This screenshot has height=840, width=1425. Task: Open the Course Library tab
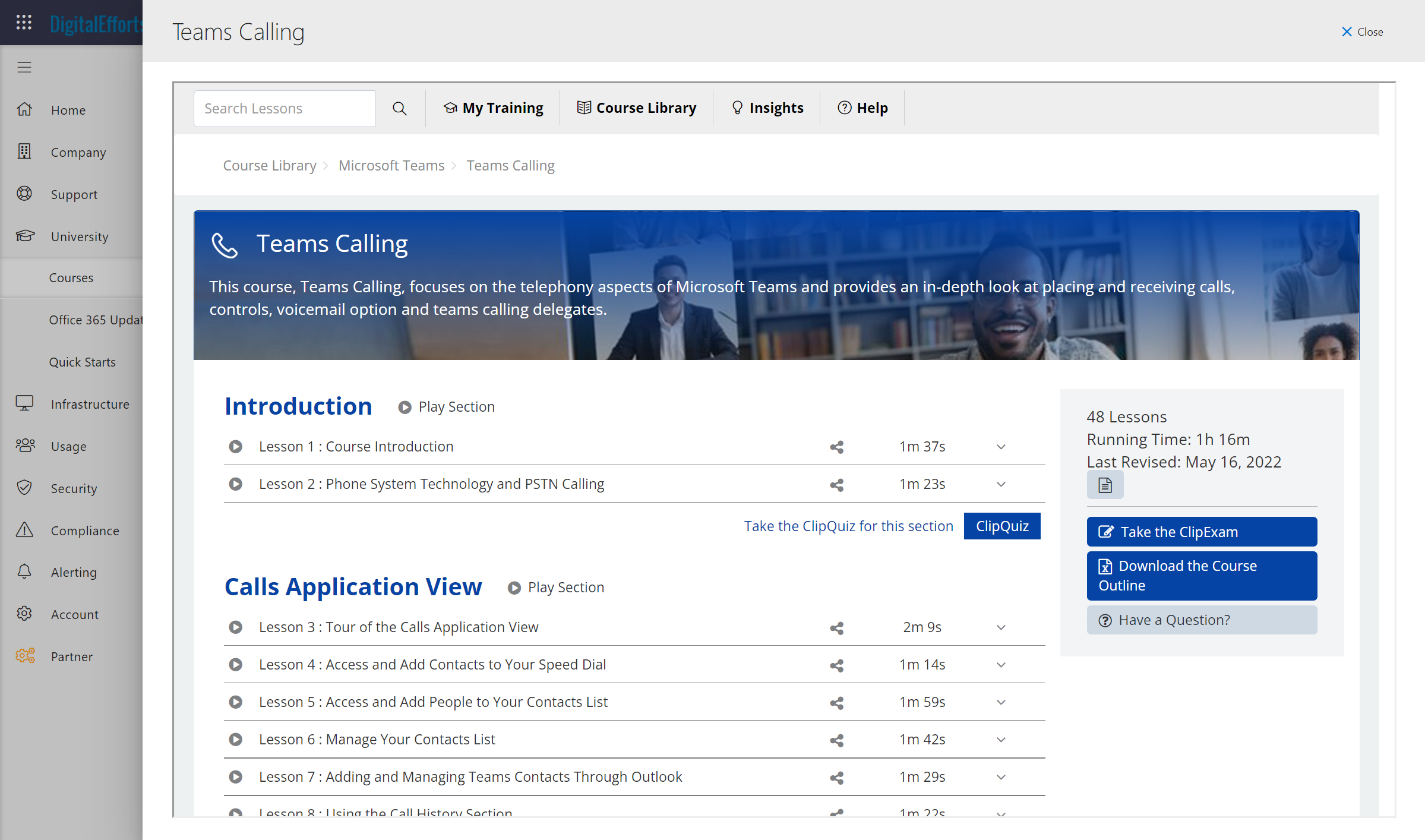pos(637,108)
